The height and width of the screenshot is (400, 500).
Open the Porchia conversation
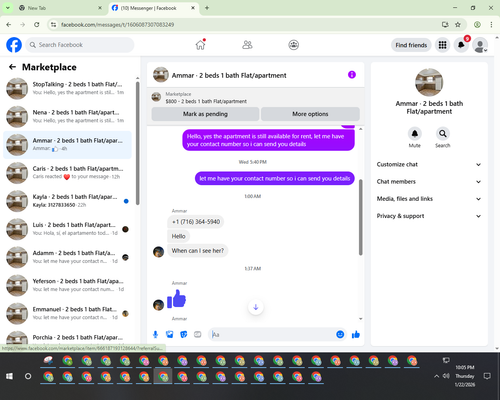pyautogui.click(x=67, y=337)
